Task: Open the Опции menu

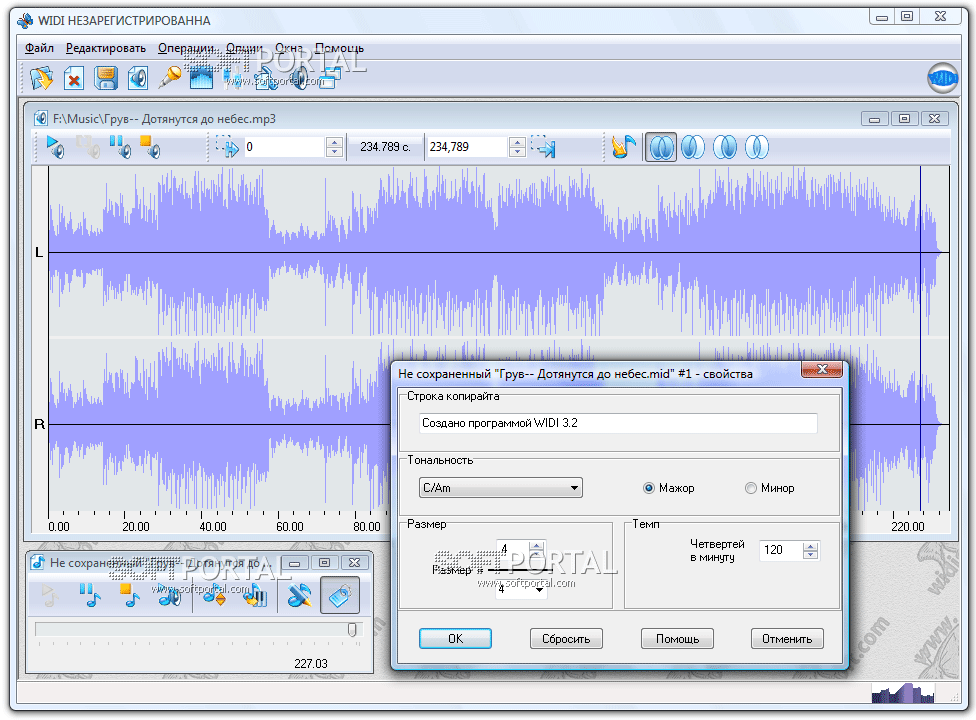Action: 244,48
